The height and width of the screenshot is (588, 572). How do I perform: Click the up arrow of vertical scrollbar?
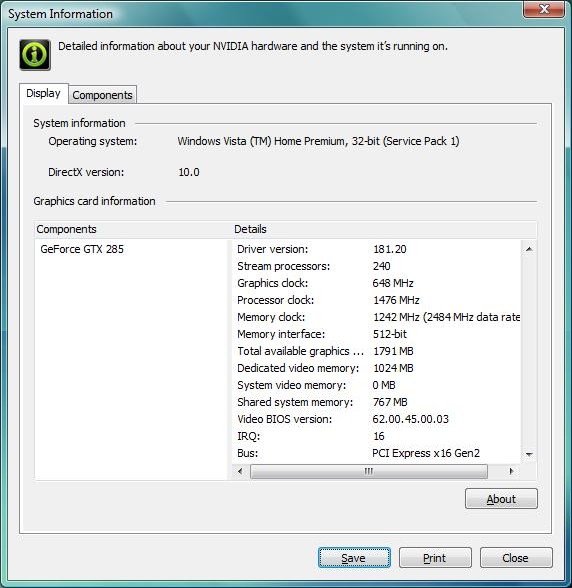click(529, 249)
